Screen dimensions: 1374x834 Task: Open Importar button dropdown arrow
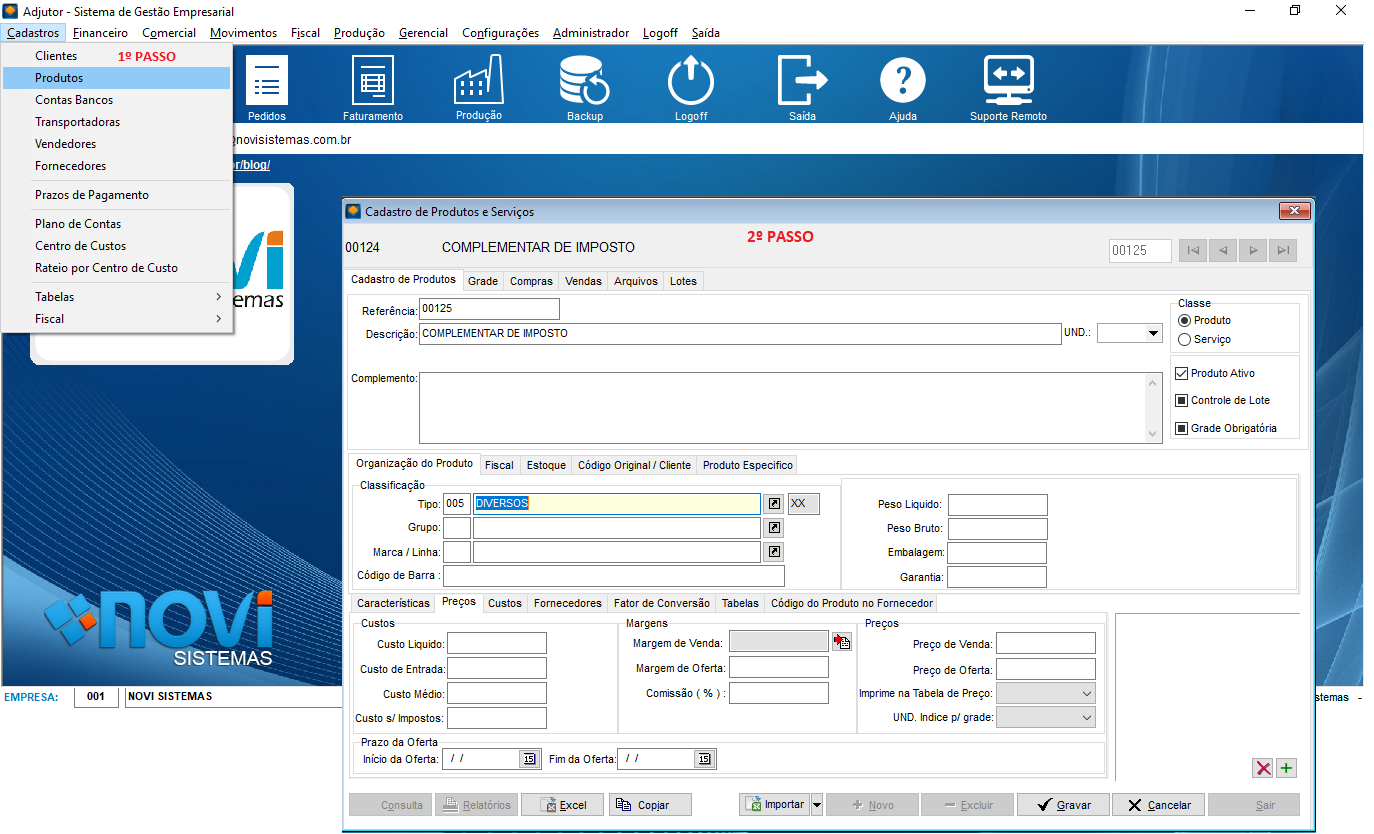tap(817, 805)
